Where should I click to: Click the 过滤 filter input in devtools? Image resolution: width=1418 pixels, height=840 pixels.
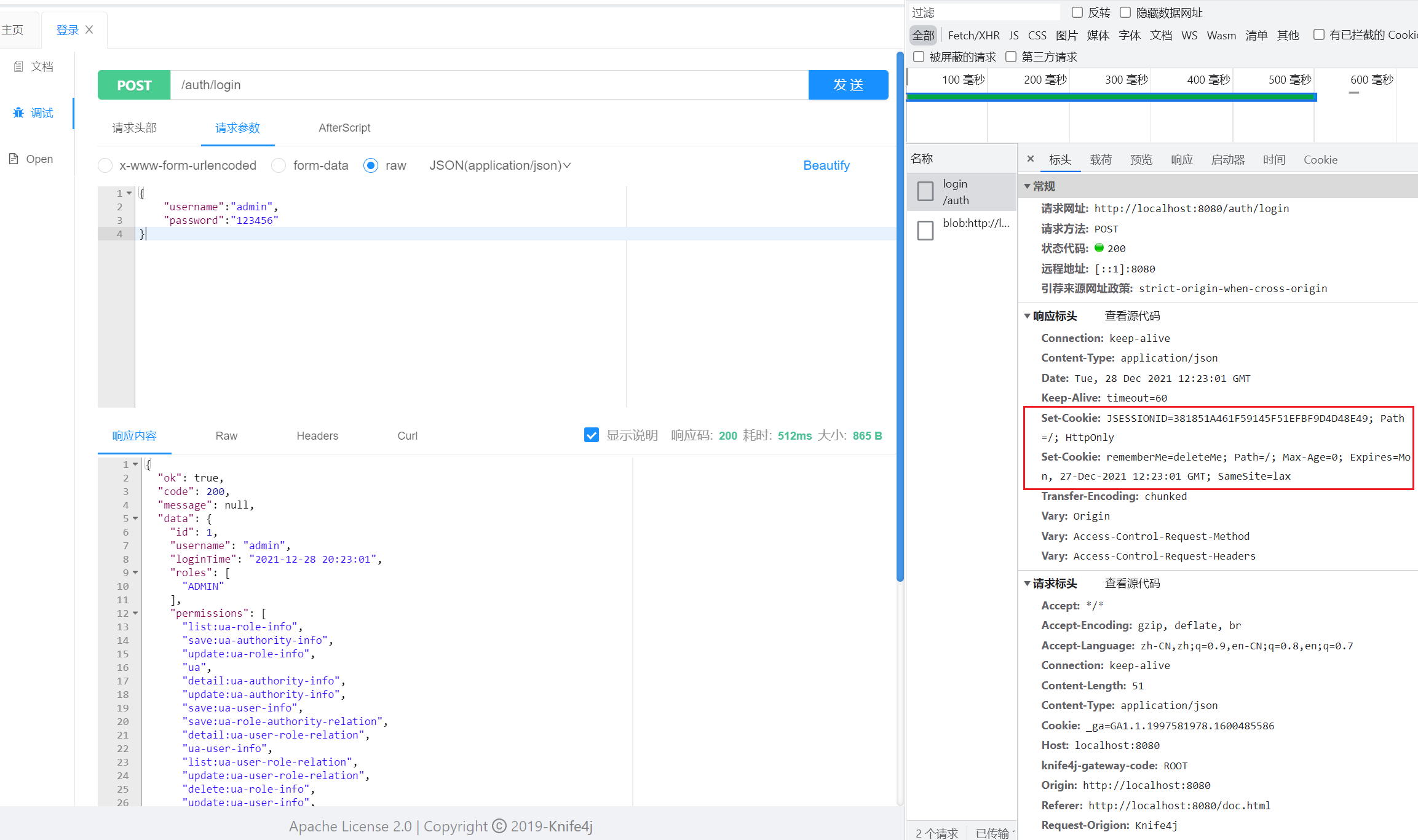pos(984,12)
